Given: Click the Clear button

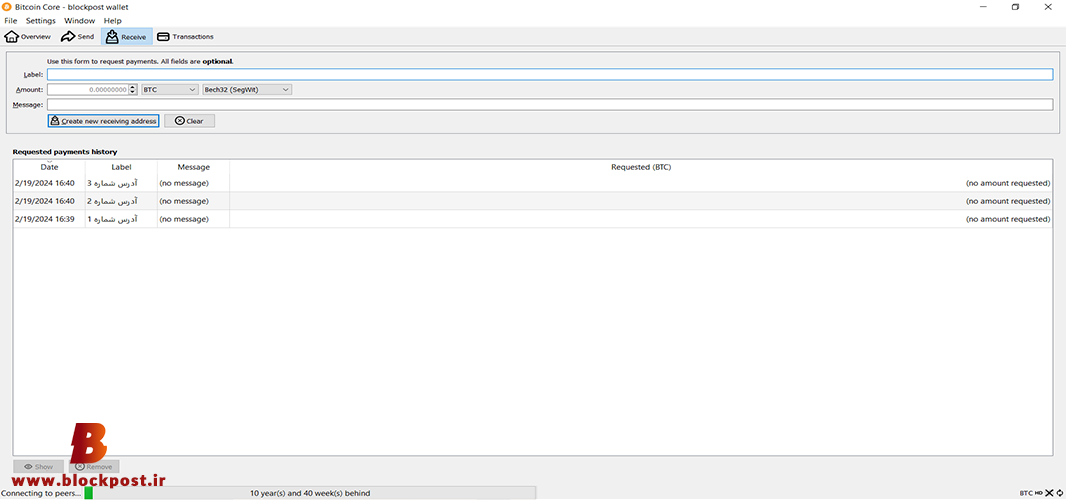Looking at the screenshot, I should (190, 120).
